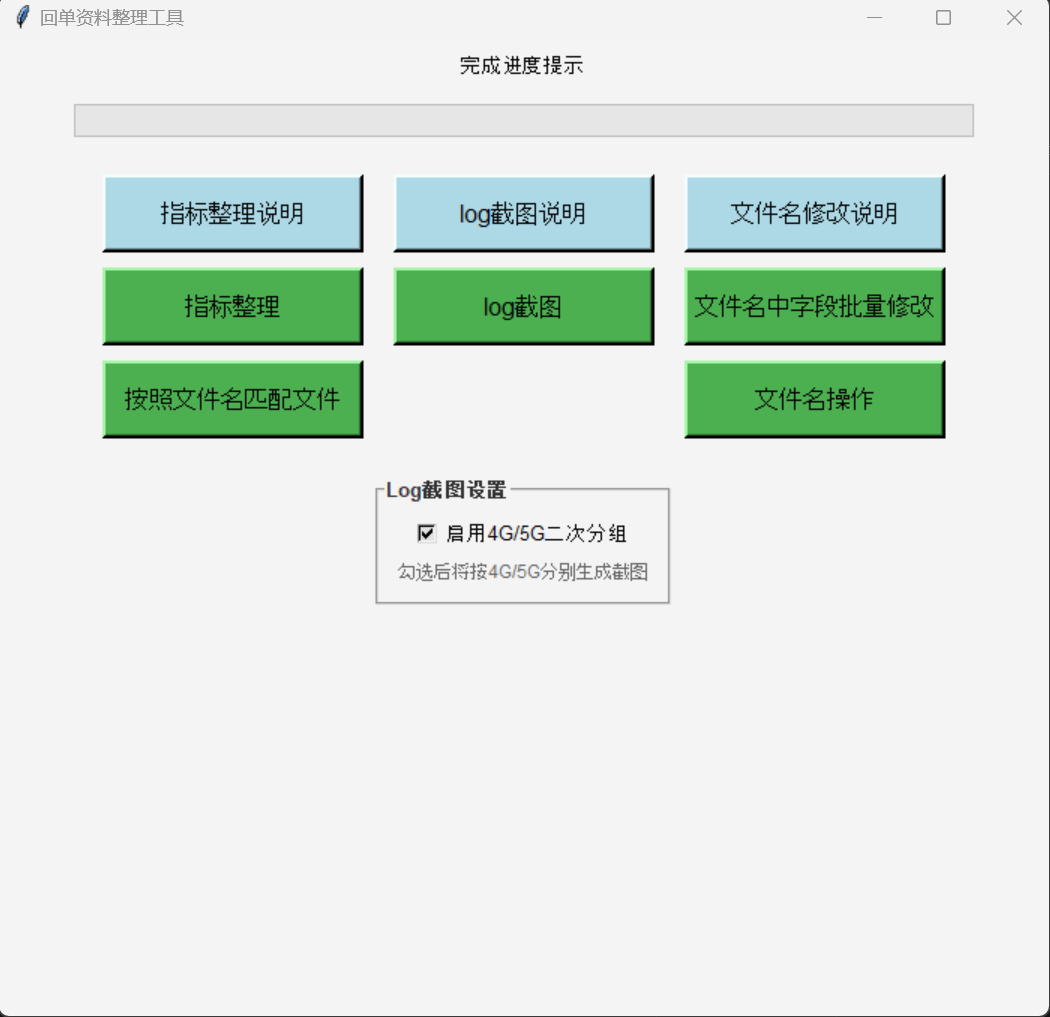The width and height of the screenshot is (1050, 1017).
Task: Open log截图说明 instructions
Action: [x=523, y=211]
